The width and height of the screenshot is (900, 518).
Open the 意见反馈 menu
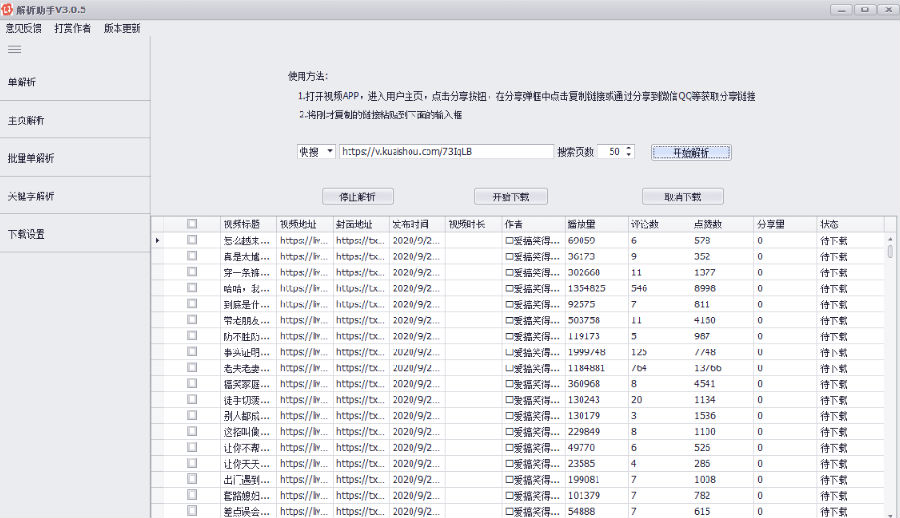pyautogui.click(x=24, y=28)
